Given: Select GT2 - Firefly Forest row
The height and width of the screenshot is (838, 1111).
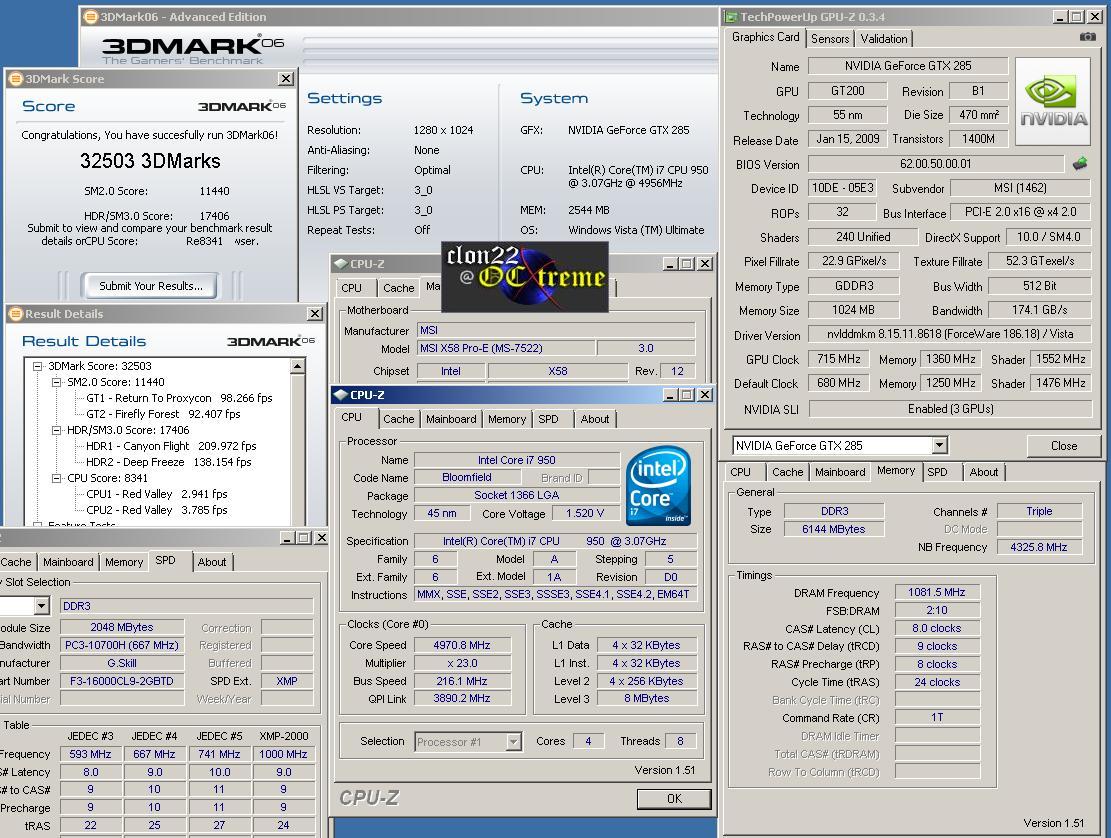Looking at the screenshot, I should 163,414.
